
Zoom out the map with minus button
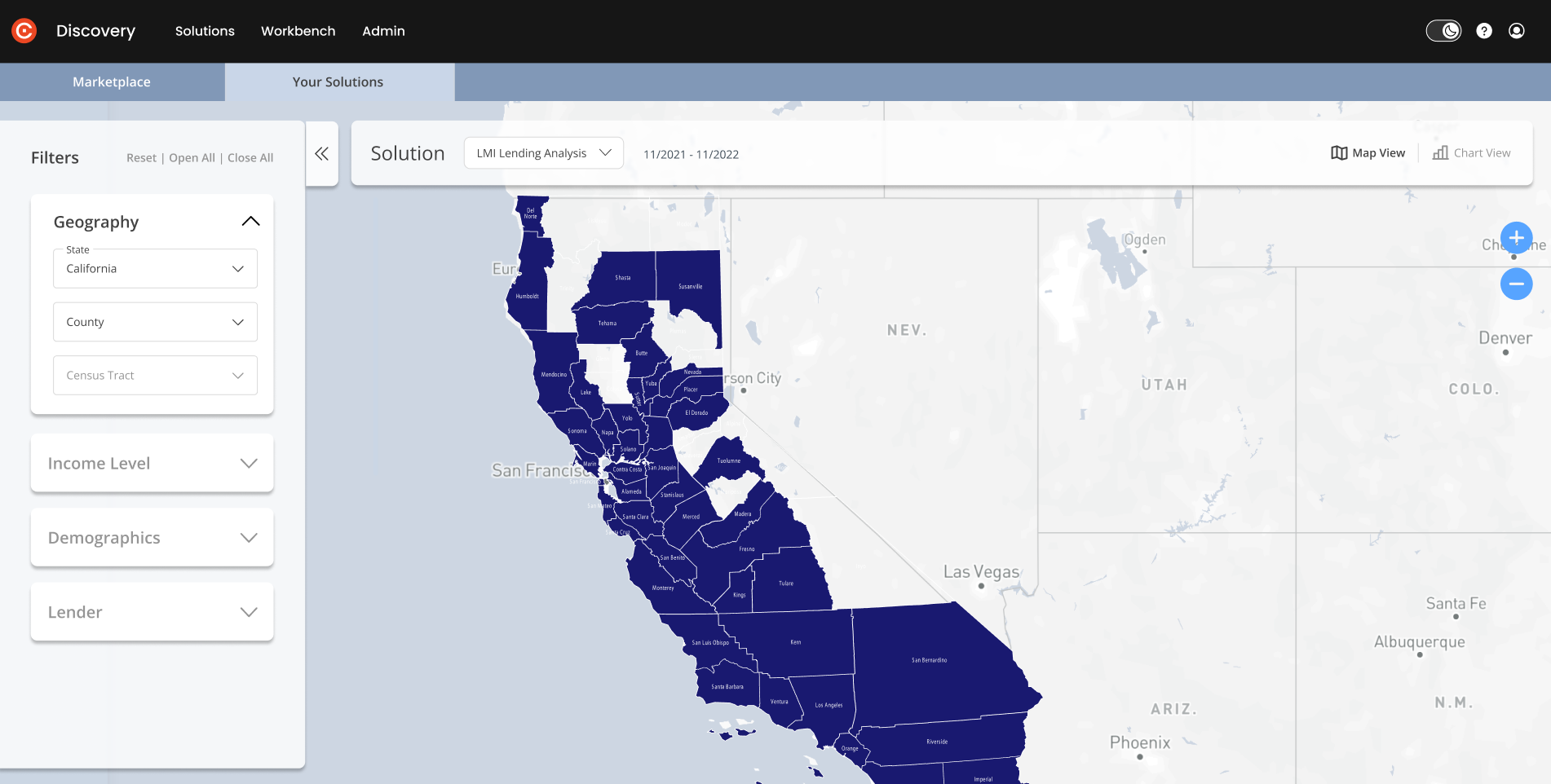point(1517,284)
